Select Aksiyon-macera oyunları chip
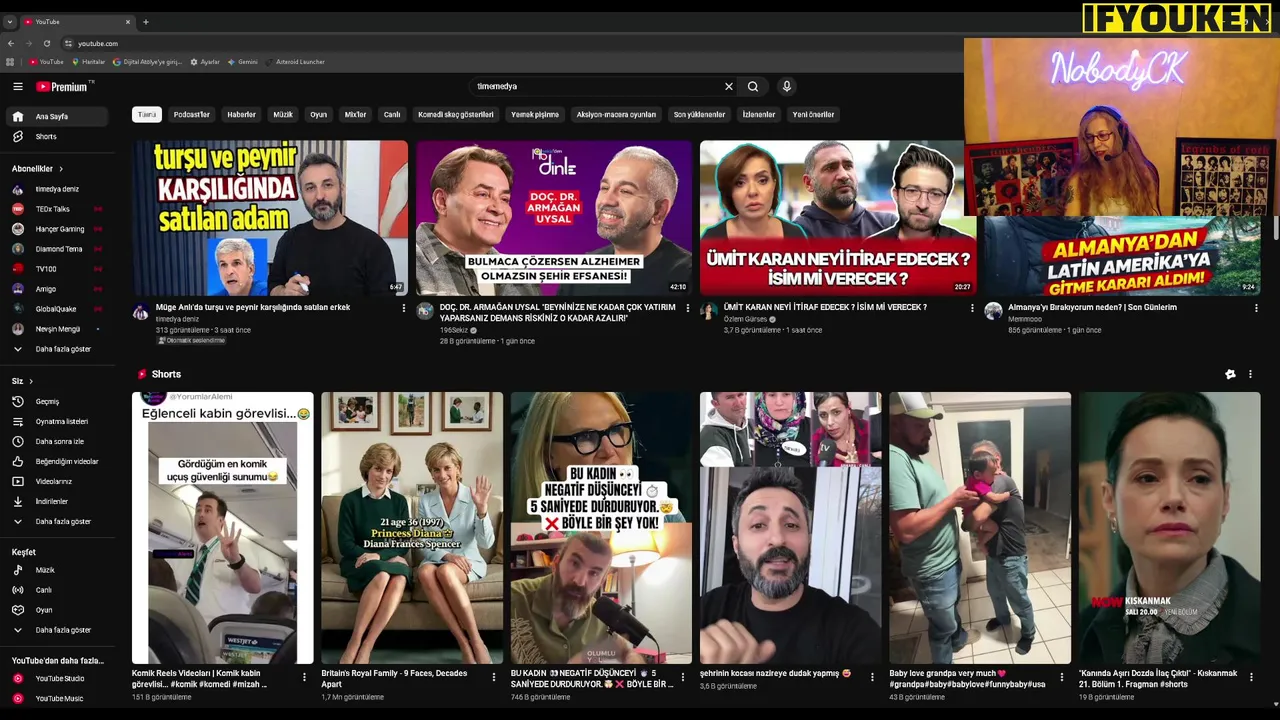 click(x=616, y=115)
